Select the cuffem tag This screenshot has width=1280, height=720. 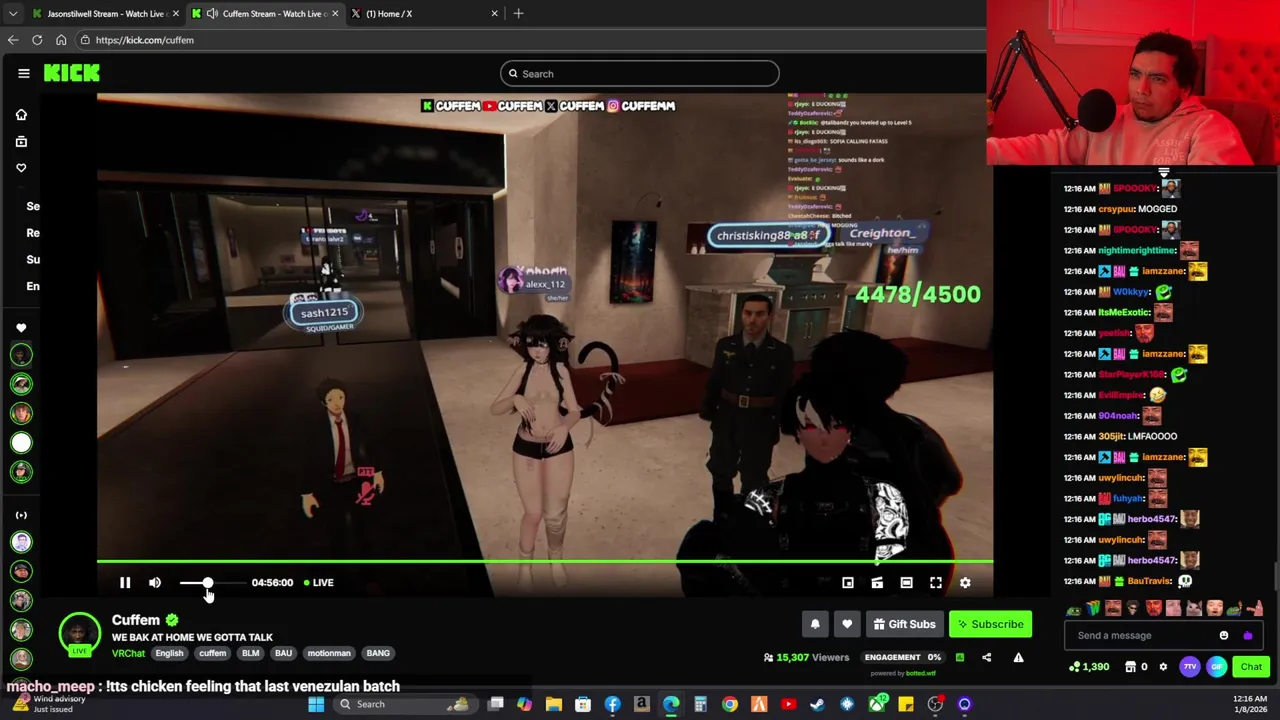coord(212,653)
